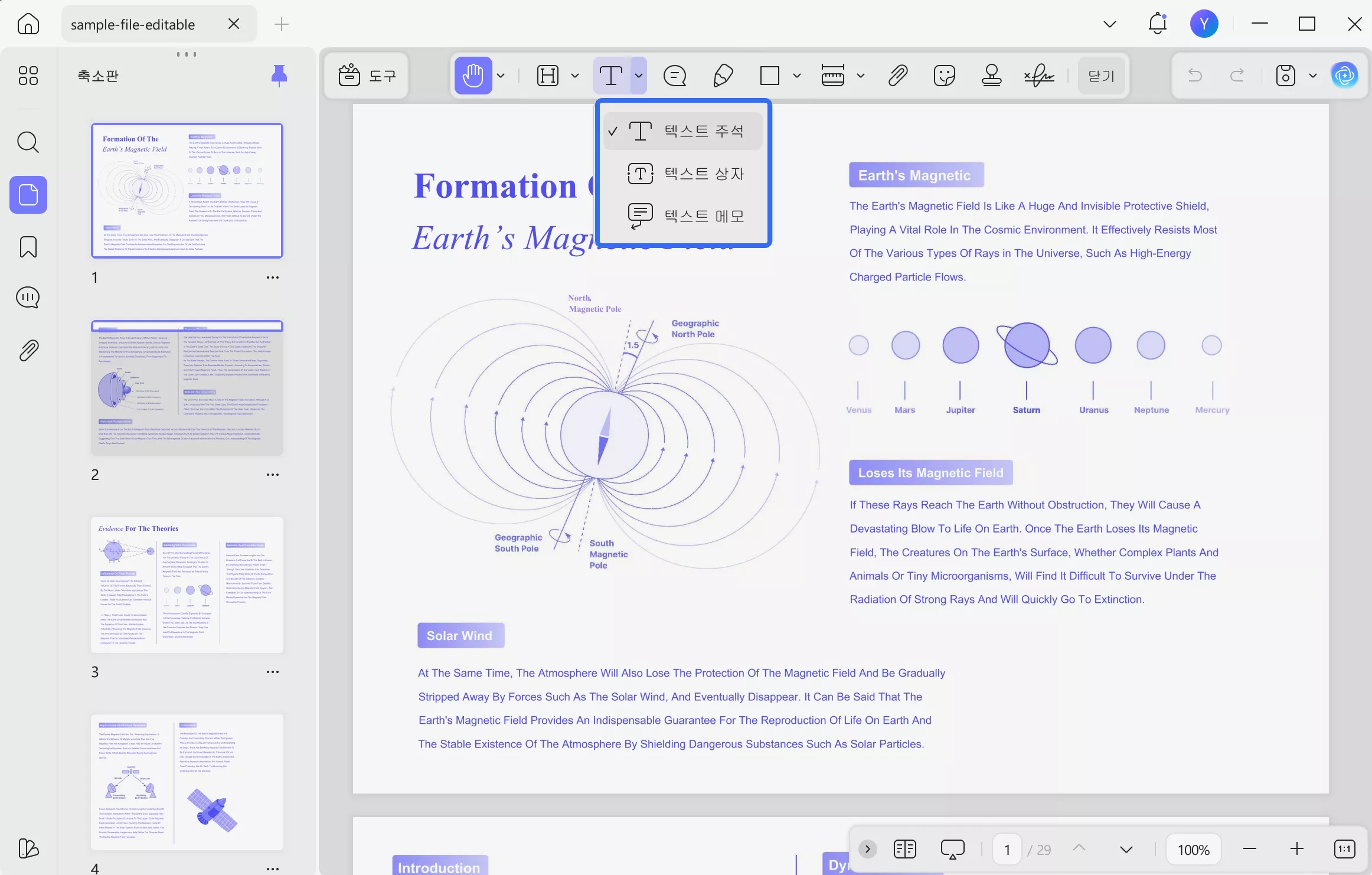
Task: Save the document with save icon
Action: (1285, 76)
